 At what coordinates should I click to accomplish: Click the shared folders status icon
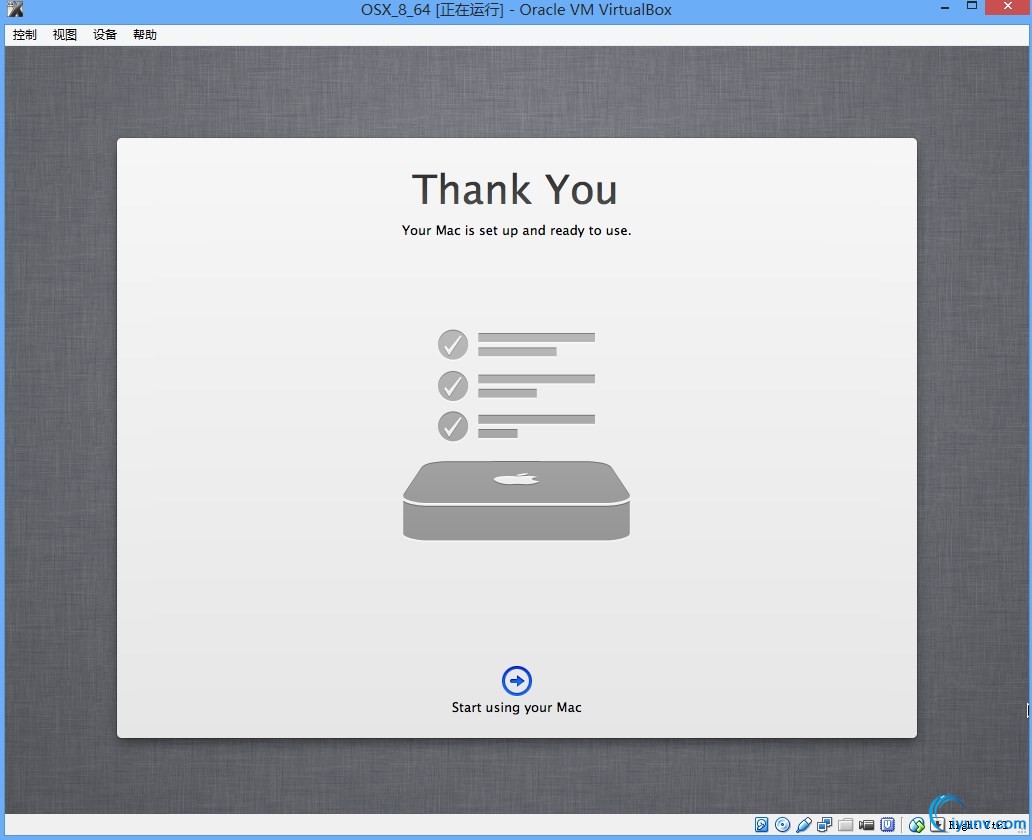(846, 824)
